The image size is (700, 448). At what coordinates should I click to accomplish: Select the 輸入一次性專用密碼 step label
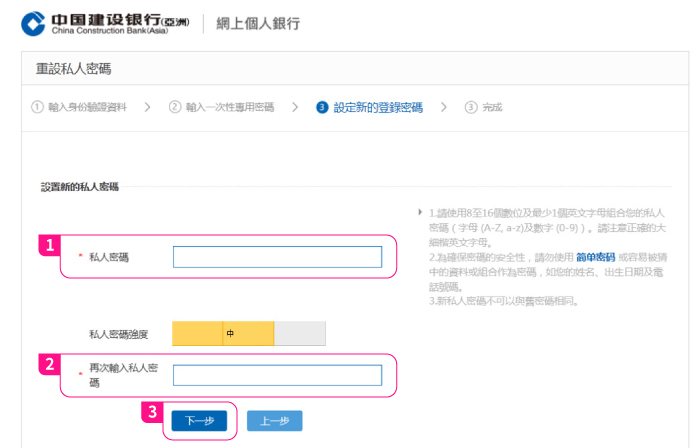[x=229, y=107]
